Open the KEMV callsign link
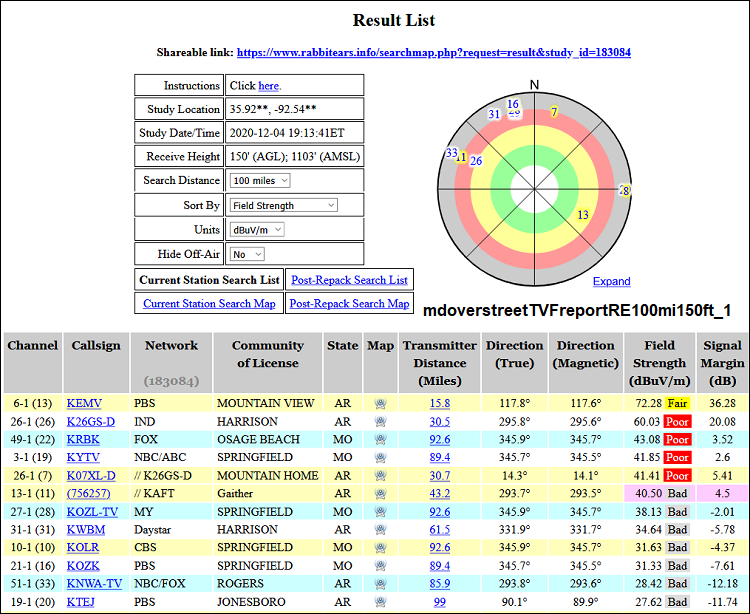Viewport: 750px width, 614px height. click(84, 404)
